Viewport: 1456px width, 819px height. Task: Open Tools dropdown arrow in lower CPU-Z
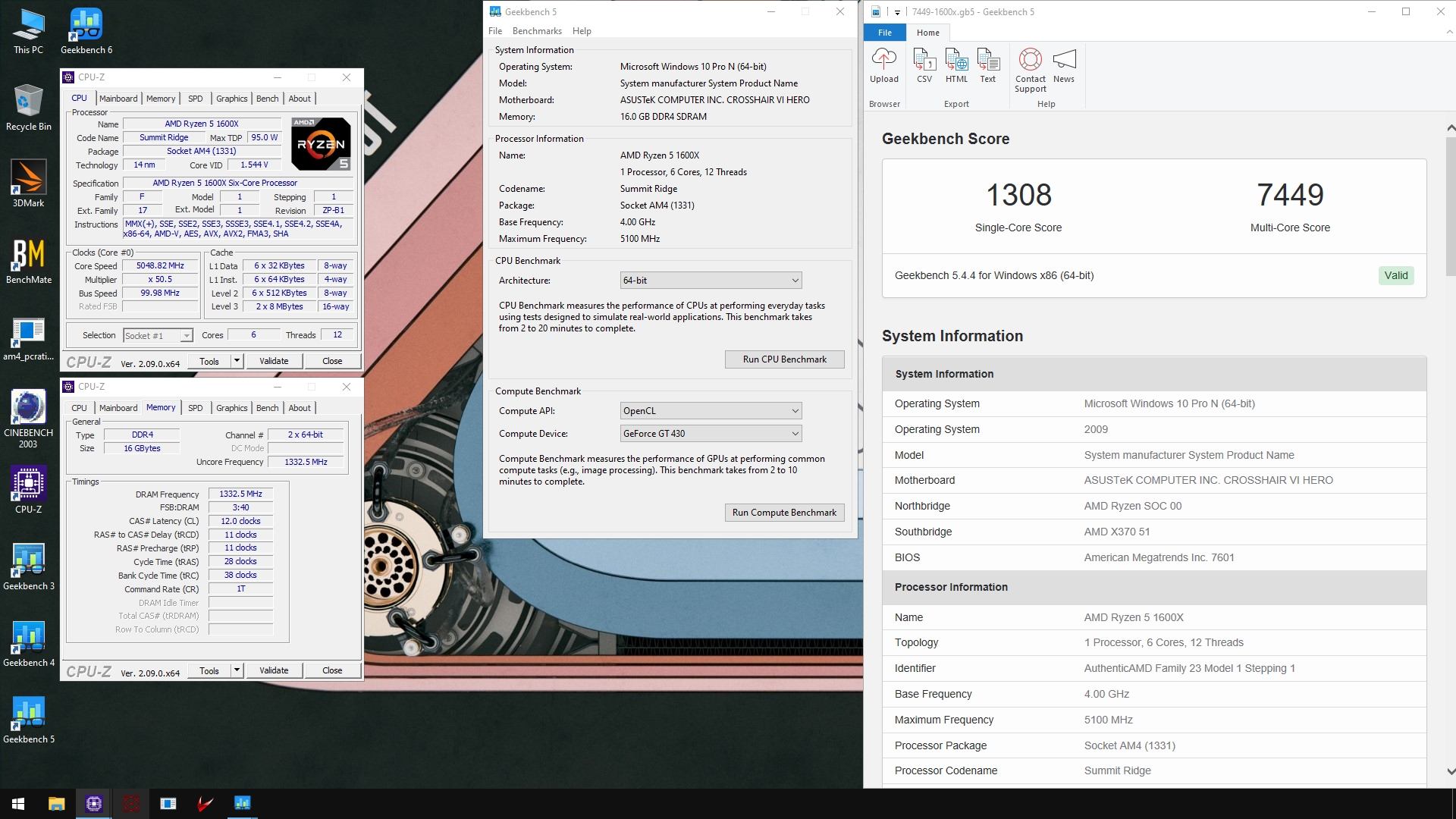tap(237, 670)
